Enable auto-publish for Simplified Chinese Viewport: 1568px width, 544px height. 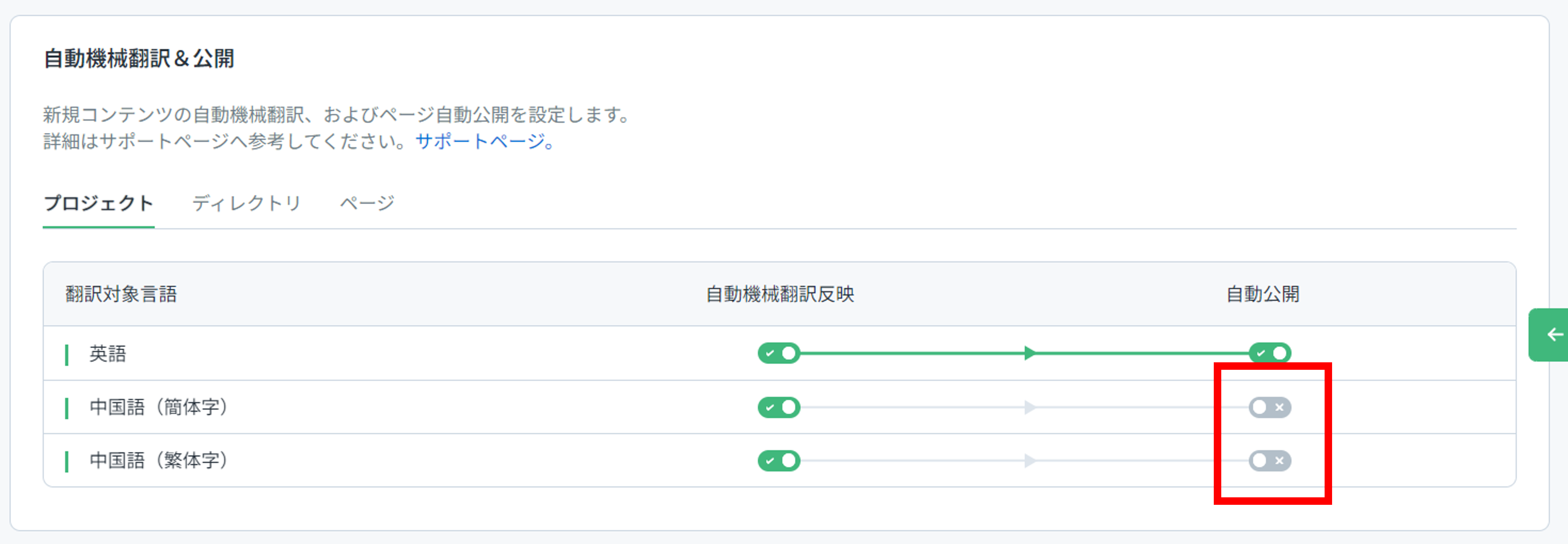click(1270, 407)
